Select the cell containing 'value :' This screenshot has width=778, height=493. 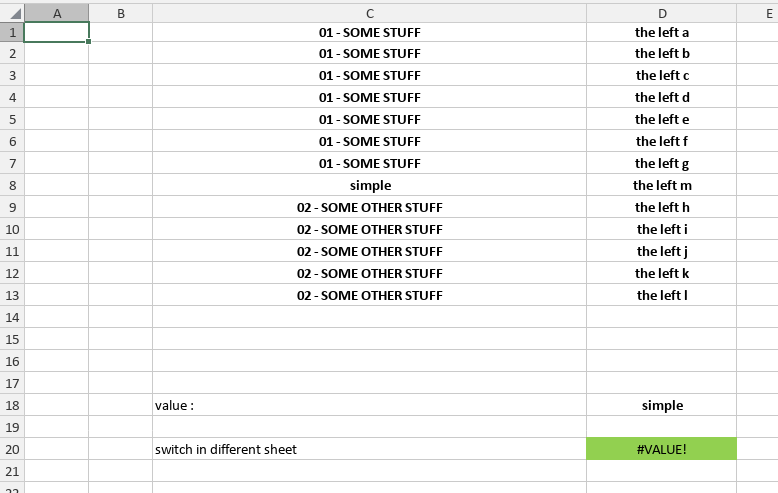[370, 405]
